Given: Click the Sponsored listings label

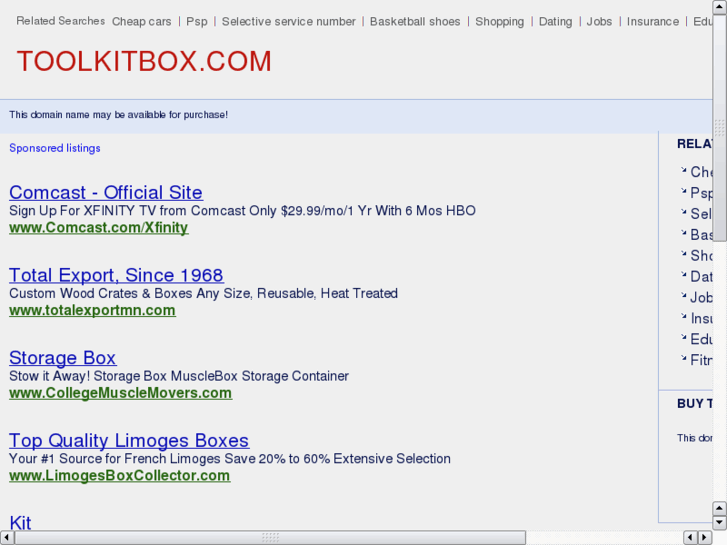Looking at the screenshot, I should click(55, 148).
